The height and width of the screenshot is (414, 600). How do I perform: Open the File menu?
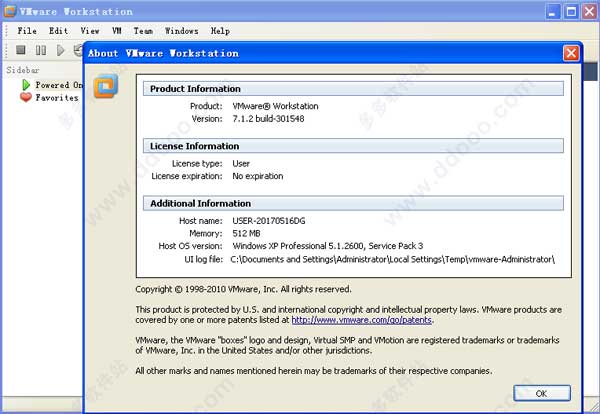[27, 31]
